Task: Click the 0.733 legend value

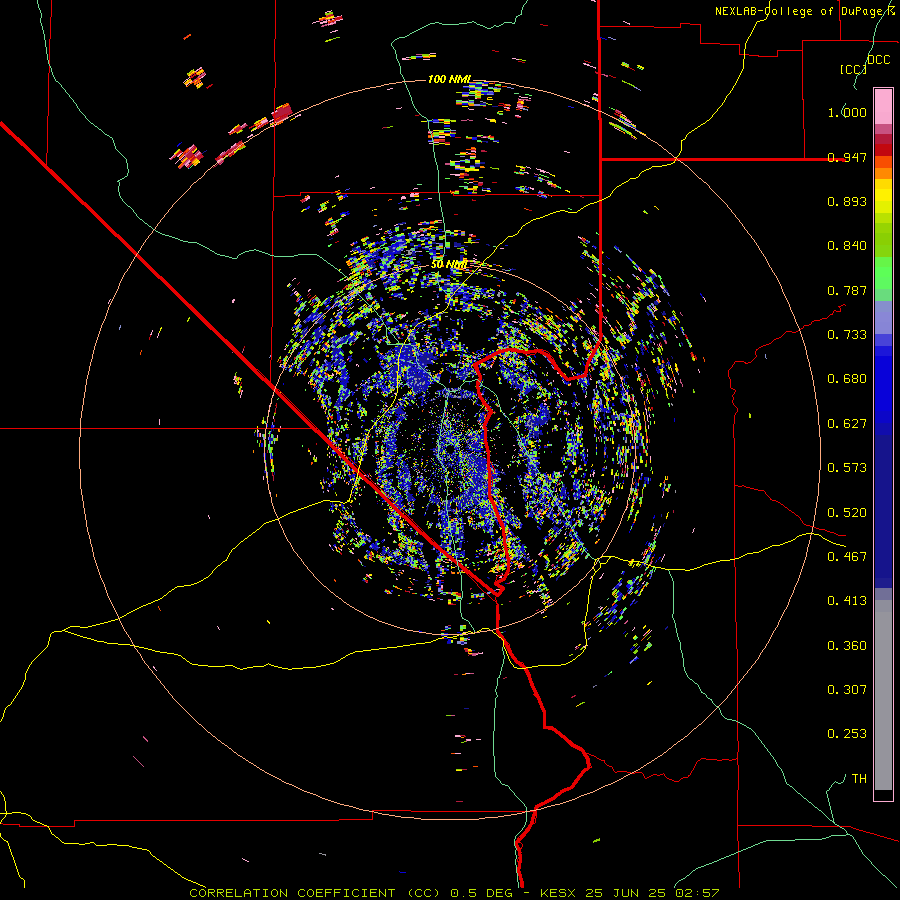Action: click(x=847, y=335)
